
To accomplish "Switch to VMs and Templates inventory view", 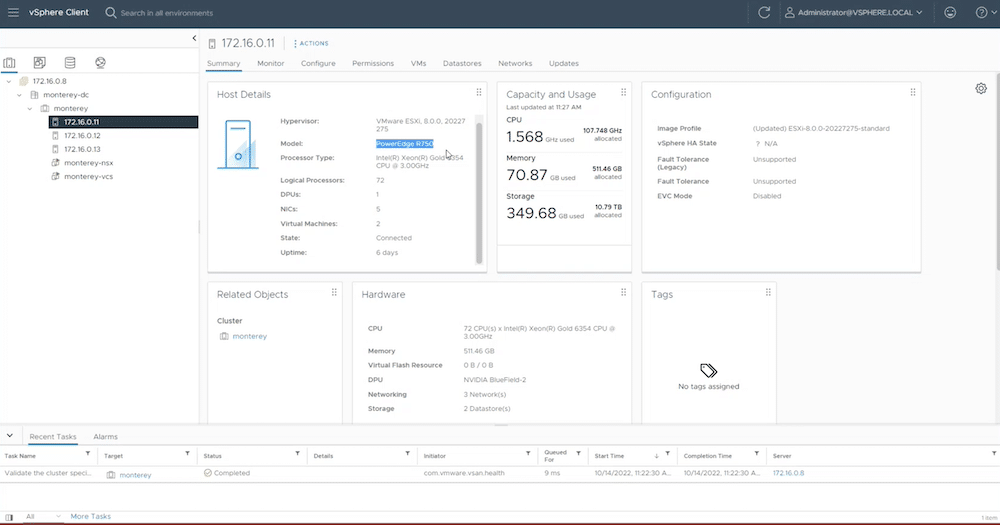I will [40, 63].
